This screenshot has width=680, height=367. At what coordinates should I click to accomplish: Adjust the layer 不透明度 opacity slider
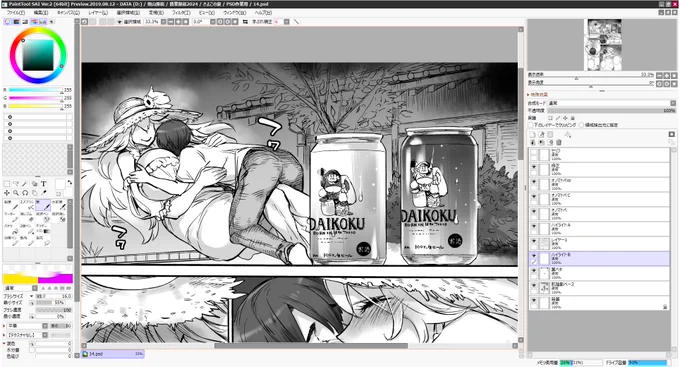(612, 111)
